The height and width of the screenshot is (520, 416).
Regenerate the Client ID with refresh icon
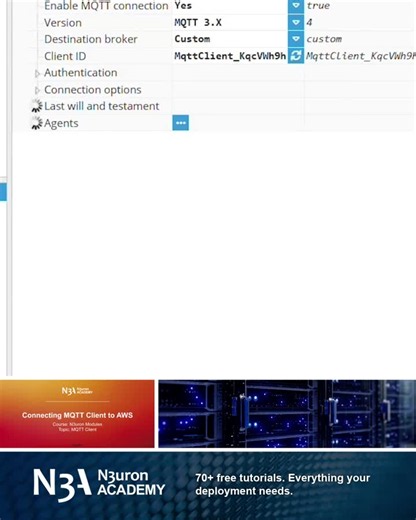point(296,56)
